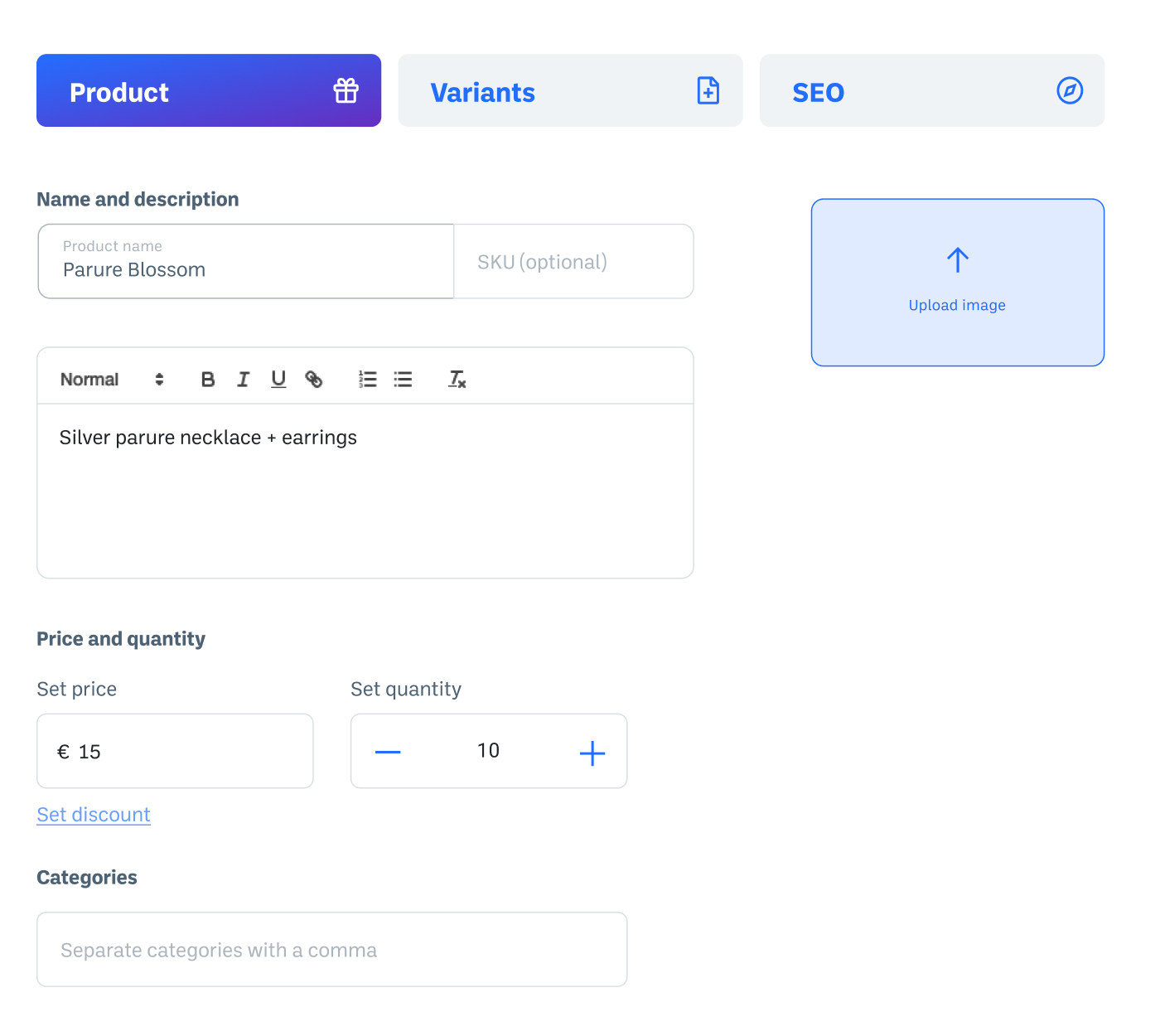Viewport: 1160px width, 1036px height.
Task: Toggle bold formatting in the editor
Action: tap(208, 380)
